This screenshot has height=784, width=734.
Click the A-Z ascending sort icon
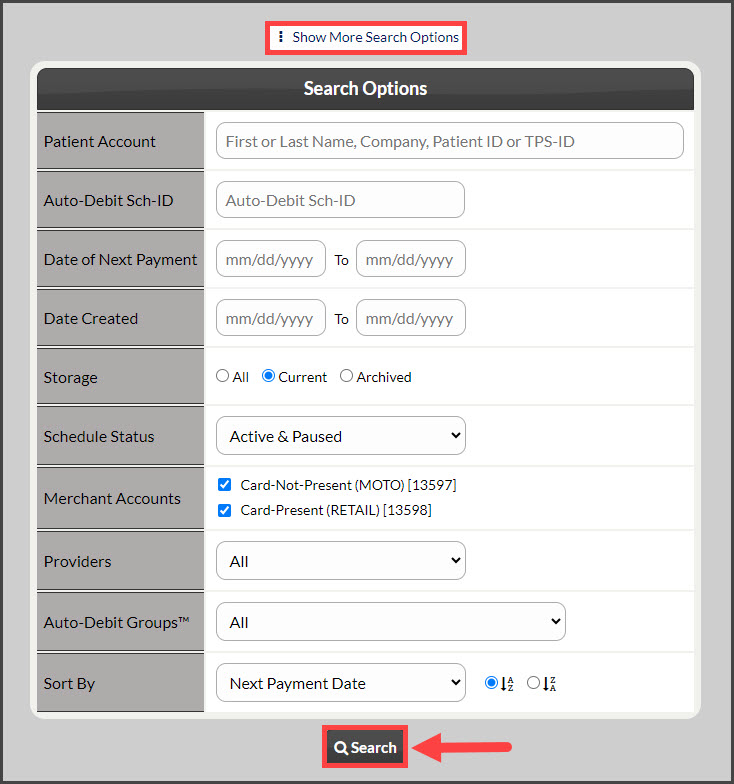507,684
